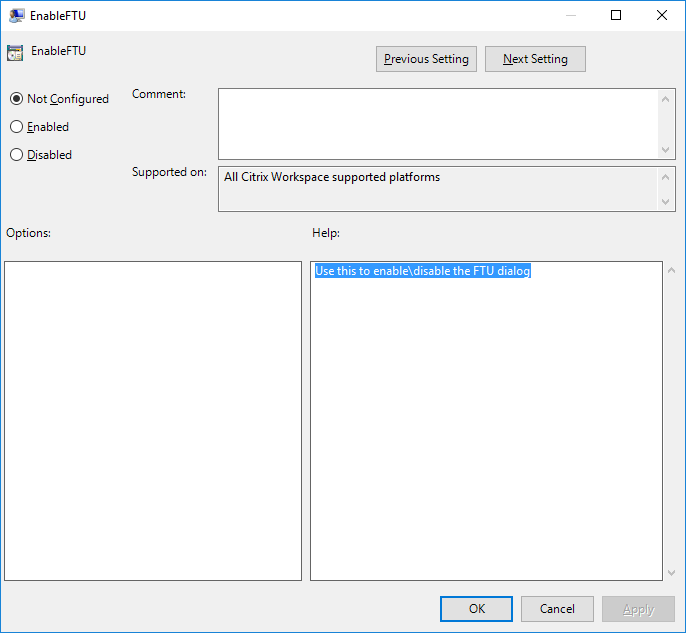Maximize the EnableFTU window

(x=616, y=15)
